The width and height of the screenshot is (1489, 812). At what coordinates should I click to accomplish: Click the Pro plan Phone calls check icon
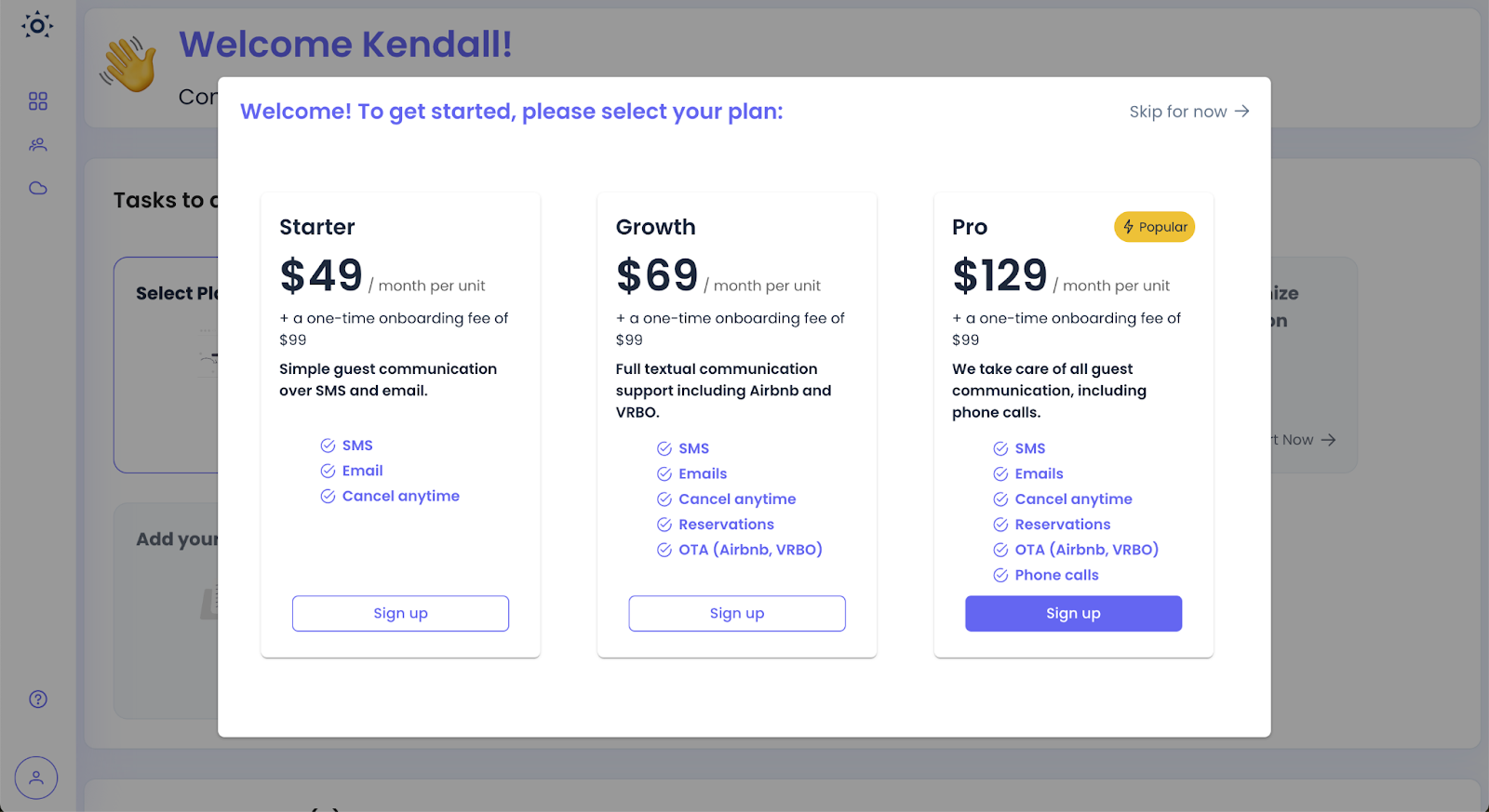[1000, 576]
